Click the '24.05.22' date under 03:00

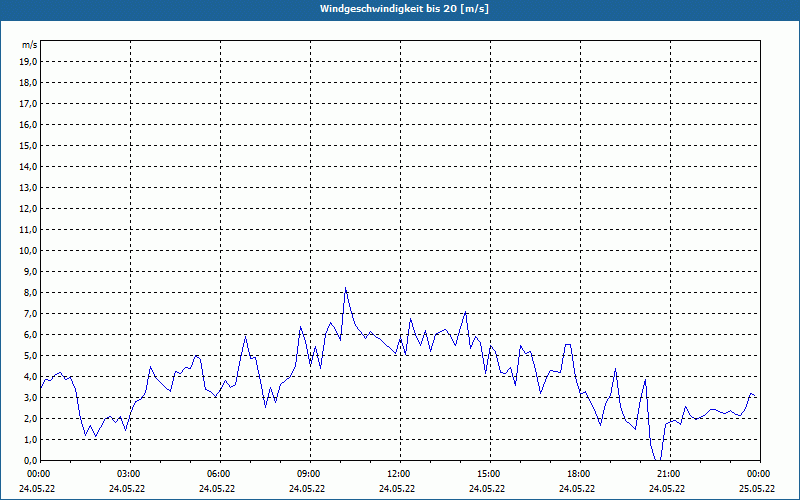tap(127, 489)
